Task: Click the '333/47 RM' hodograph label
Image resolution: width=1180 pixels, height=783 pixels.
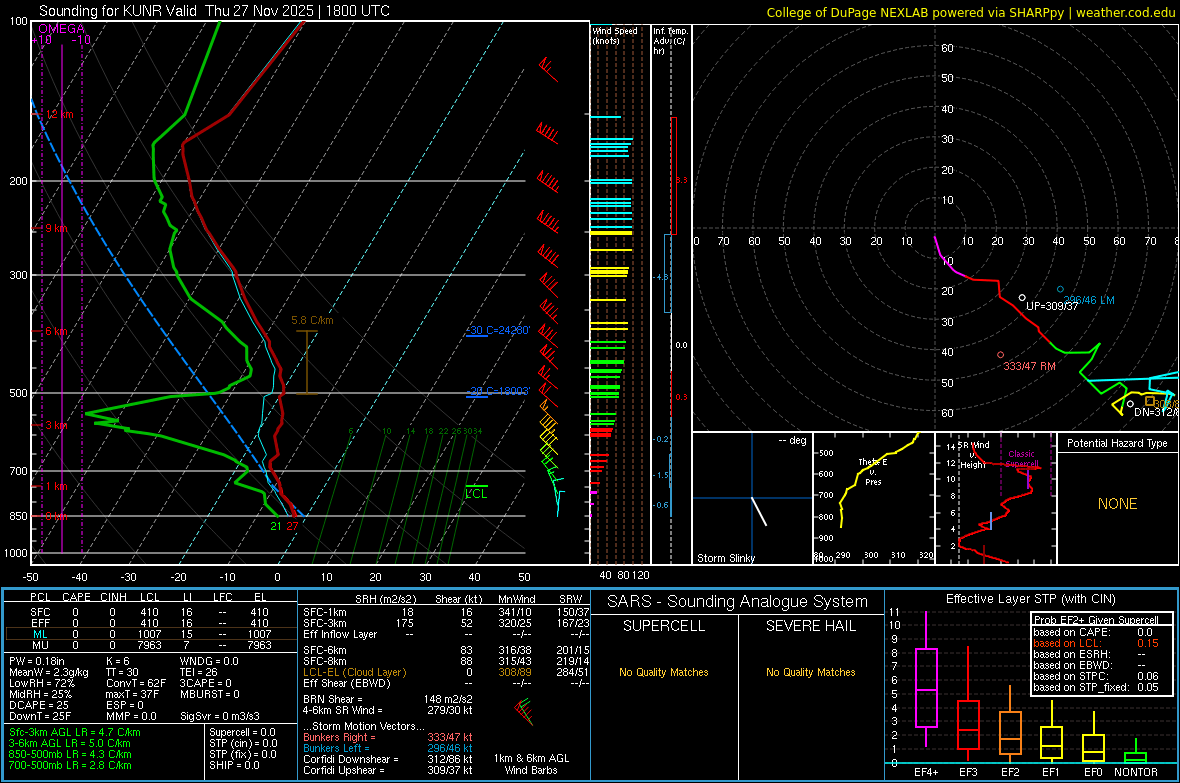Action: (x=1029, y=366)
